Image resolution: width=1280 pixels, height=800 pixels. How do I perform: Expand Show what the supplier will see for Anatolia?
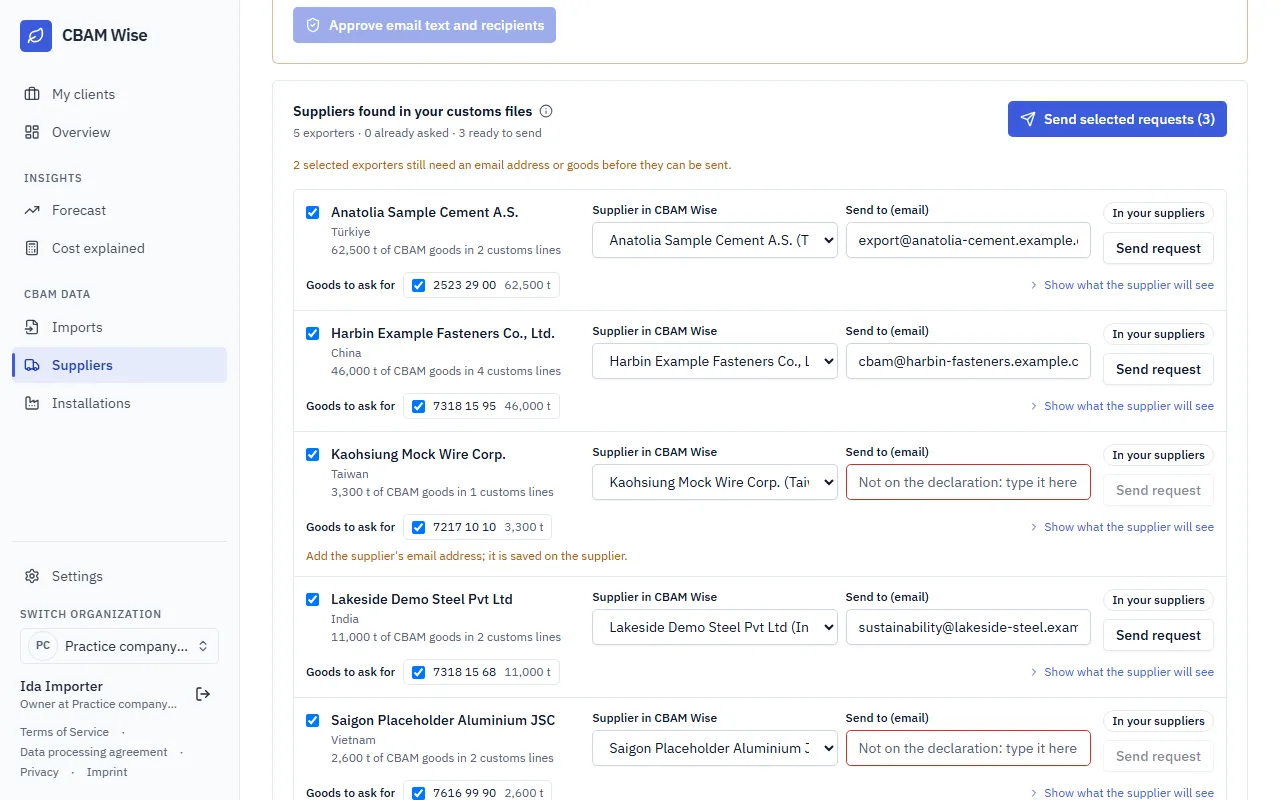tap(1122, 285)
